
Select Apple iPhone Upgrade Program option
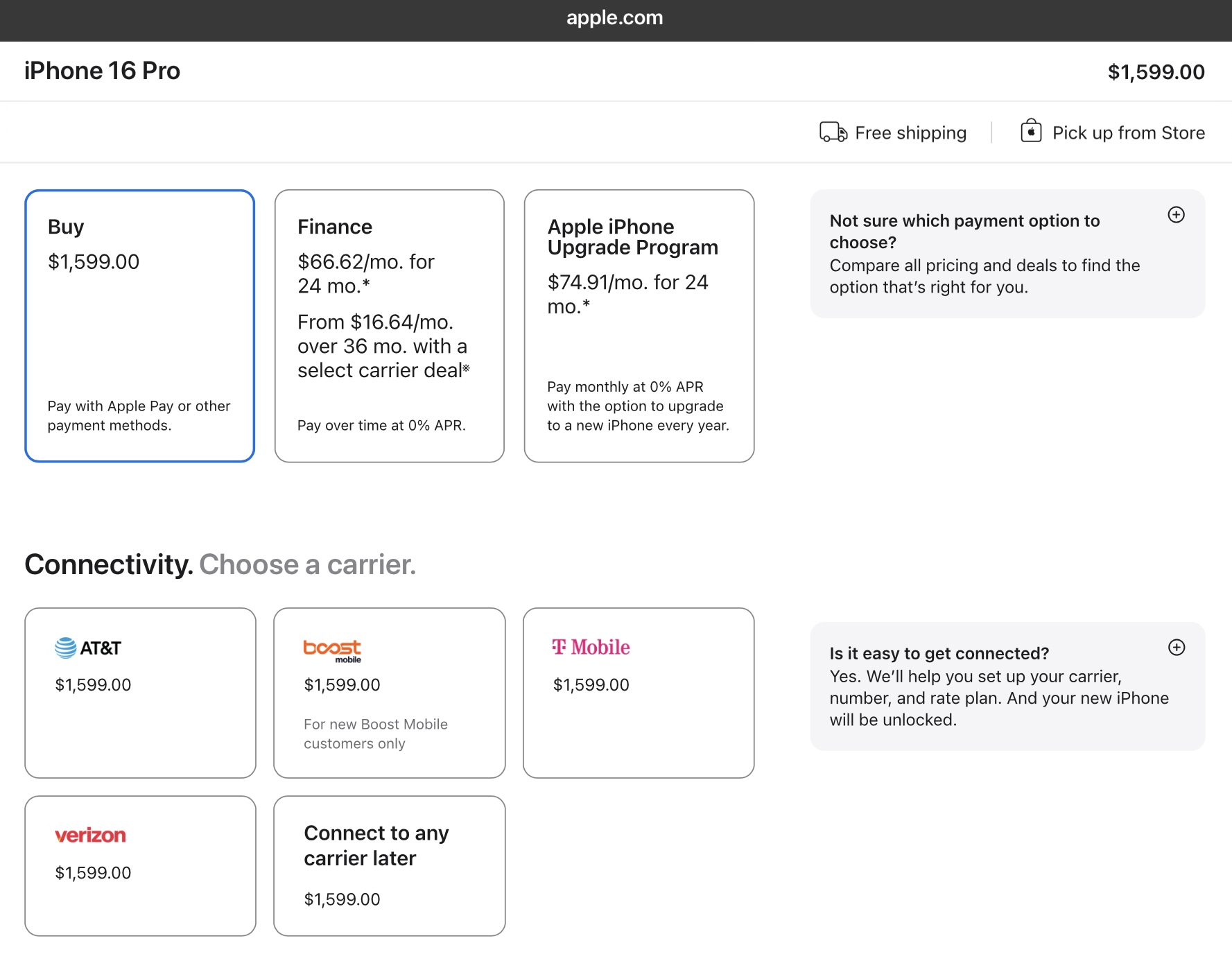pyautogui.click(x=639, y=325)
